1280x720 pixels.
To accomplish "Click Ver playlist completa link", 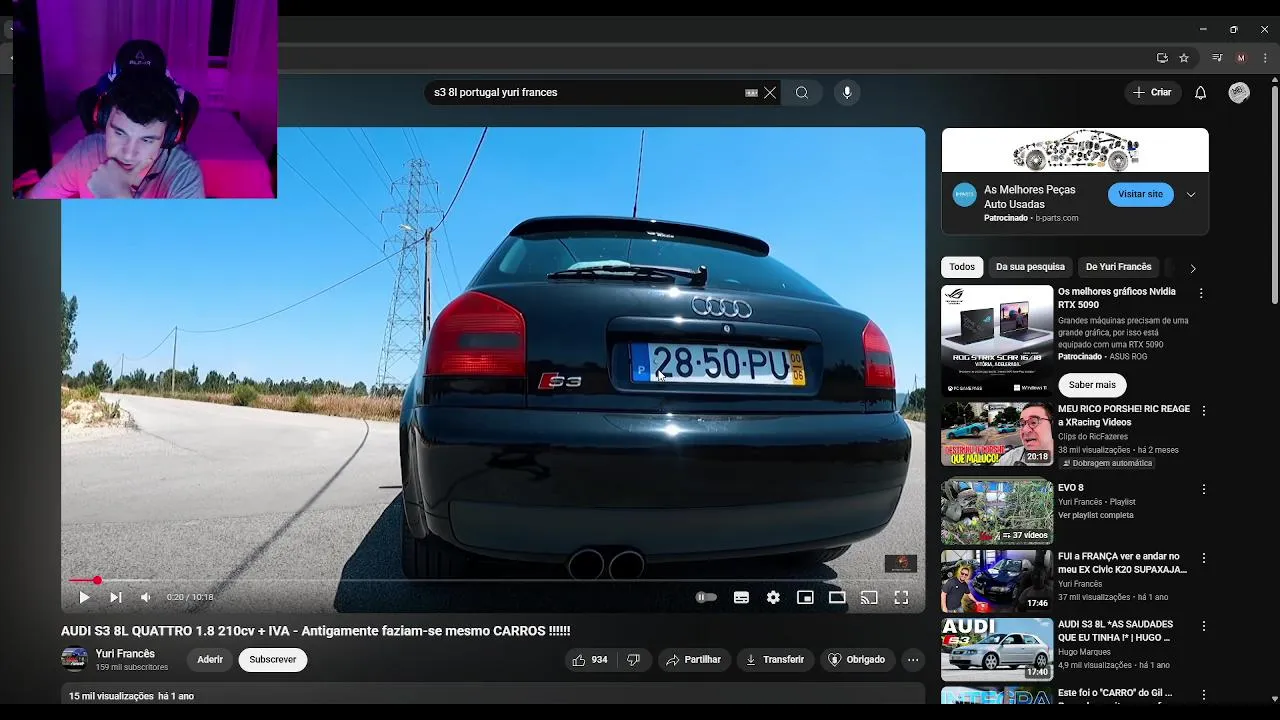I will pyautogui.click(x=1095, y=516).
